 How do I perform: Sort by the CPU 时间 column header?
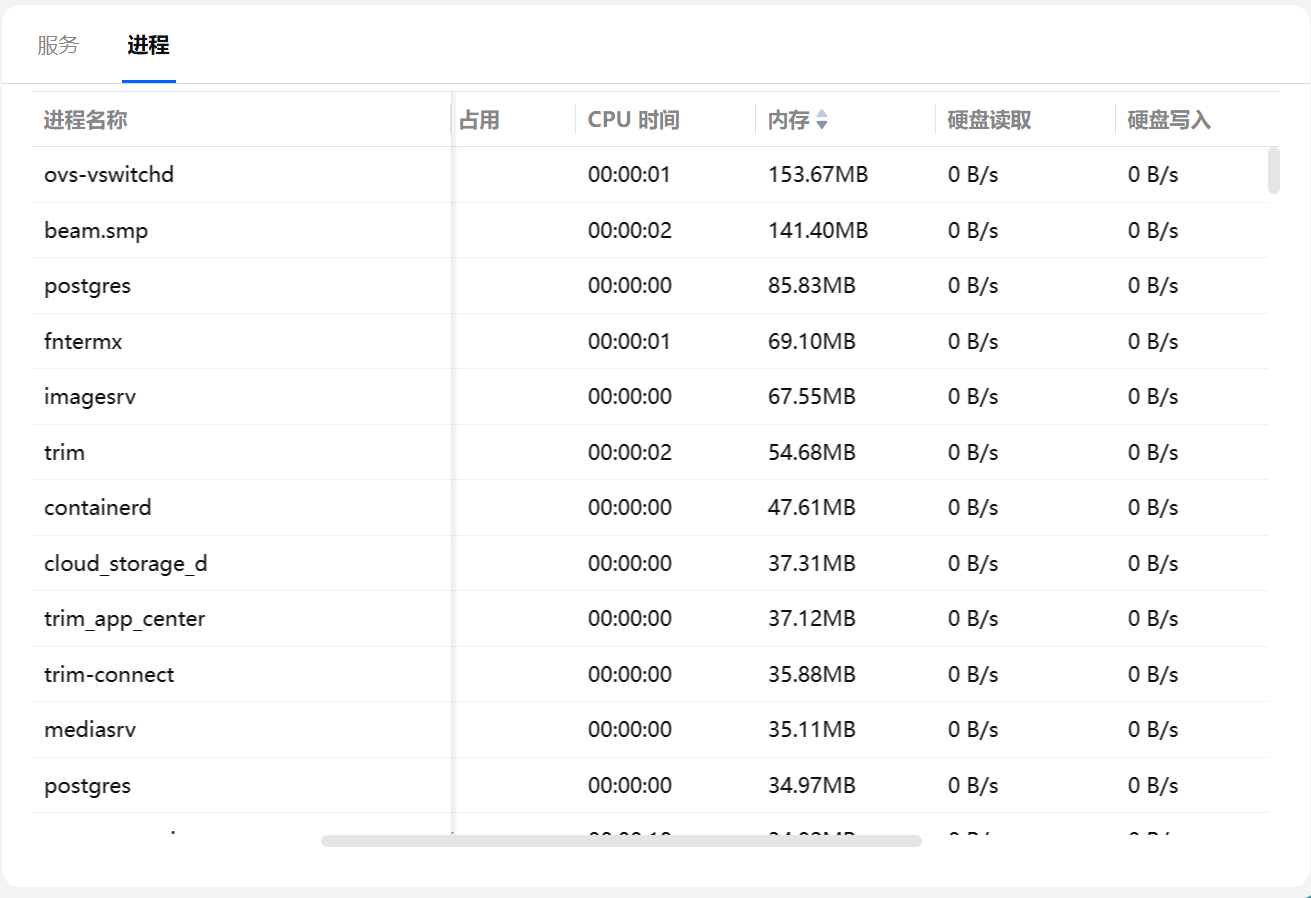pyautogui.click(x=634, y=120)
